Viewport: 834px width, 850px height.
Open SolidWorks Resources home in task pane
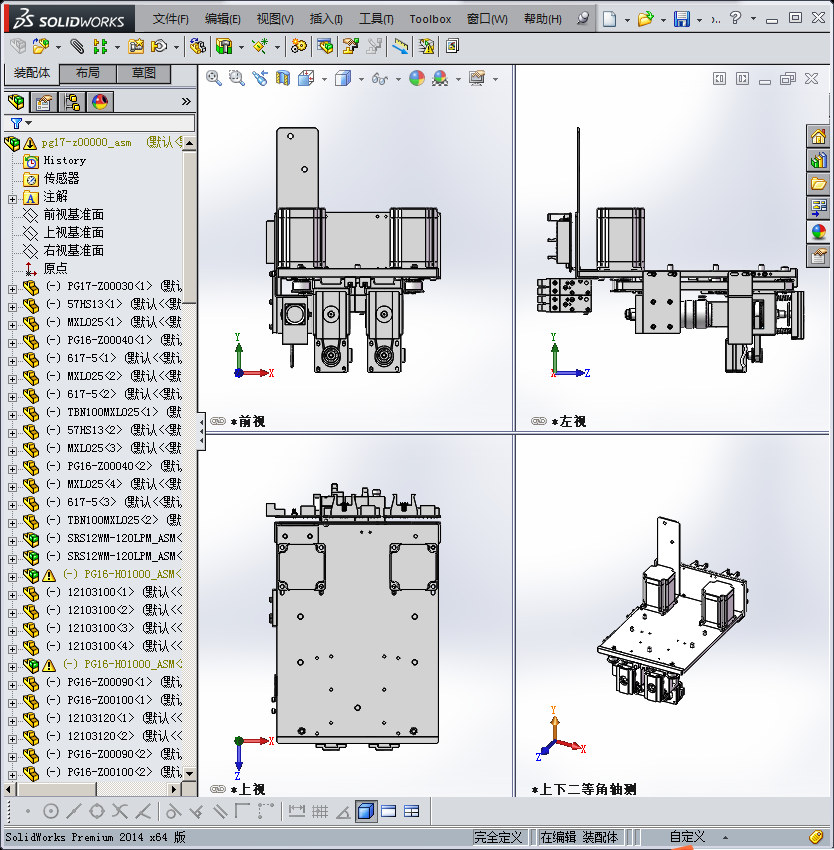[x=818, y=137]
